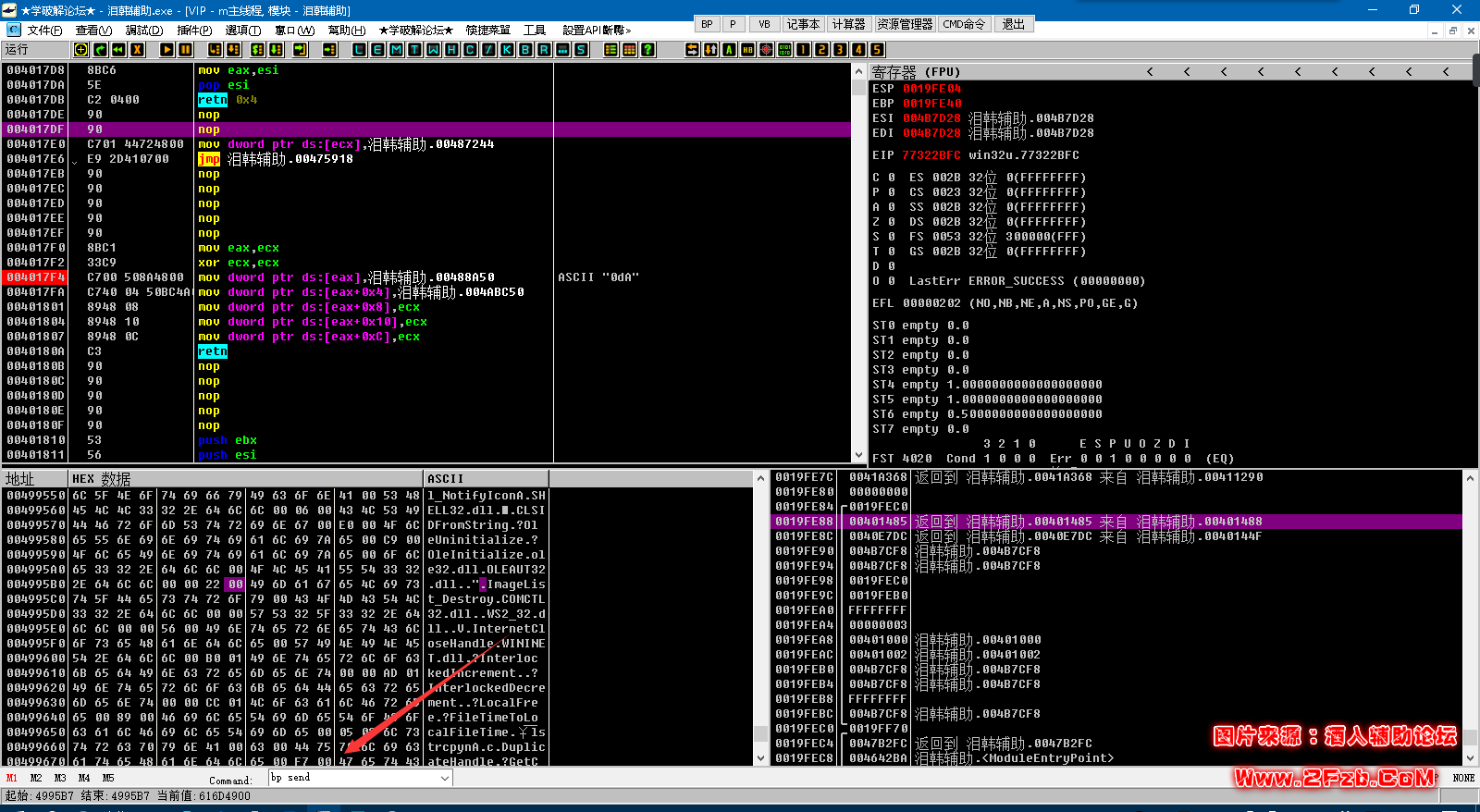Toggle the 寄存器 (FPU) register header
The width and height of the screenshot is (1480, 812).
pyautogui.click(x=917, y=71)
